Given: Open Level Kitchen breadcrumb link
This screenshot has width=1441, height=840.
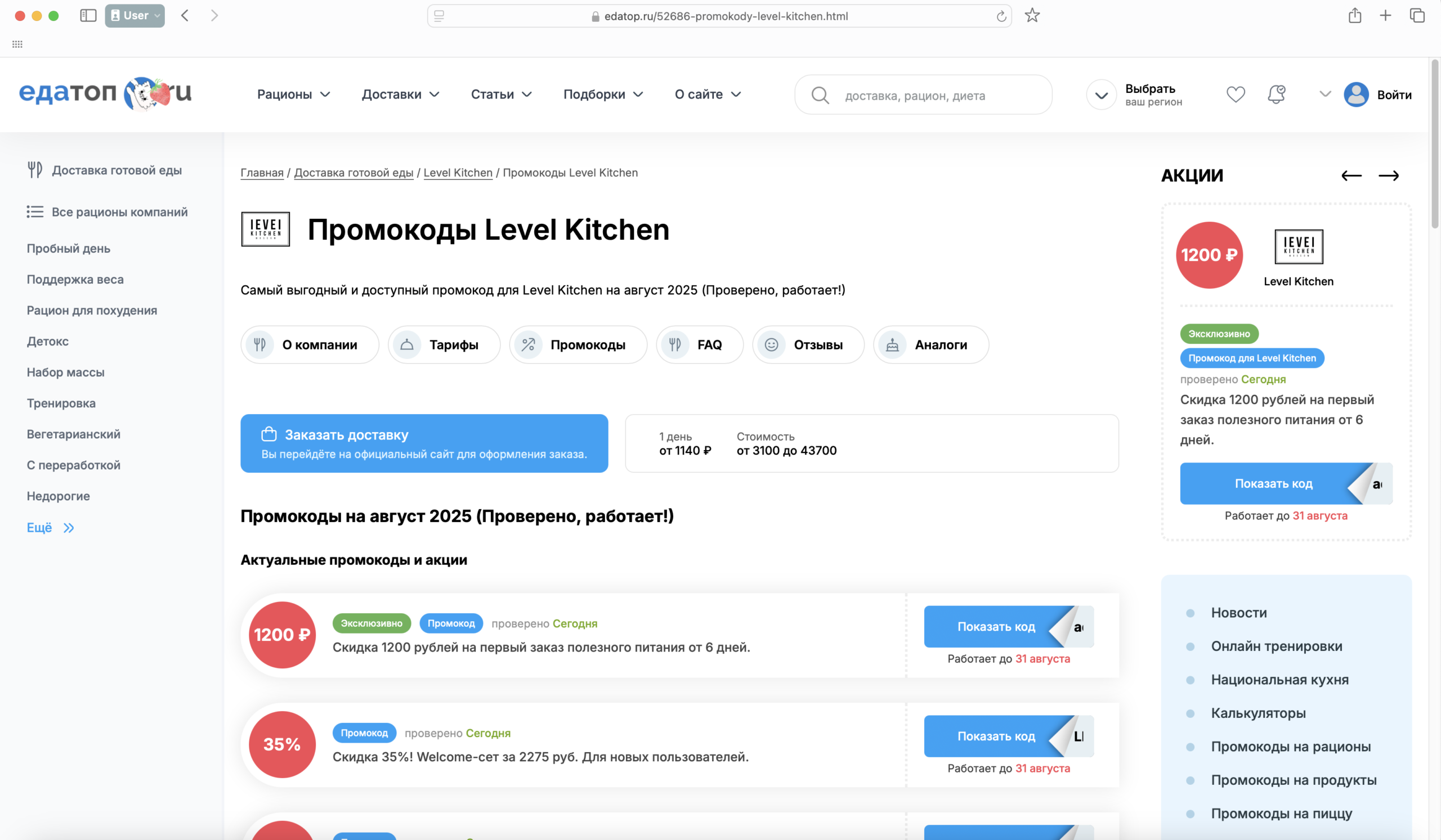Looking at the screenshot, I should (458, 173).
